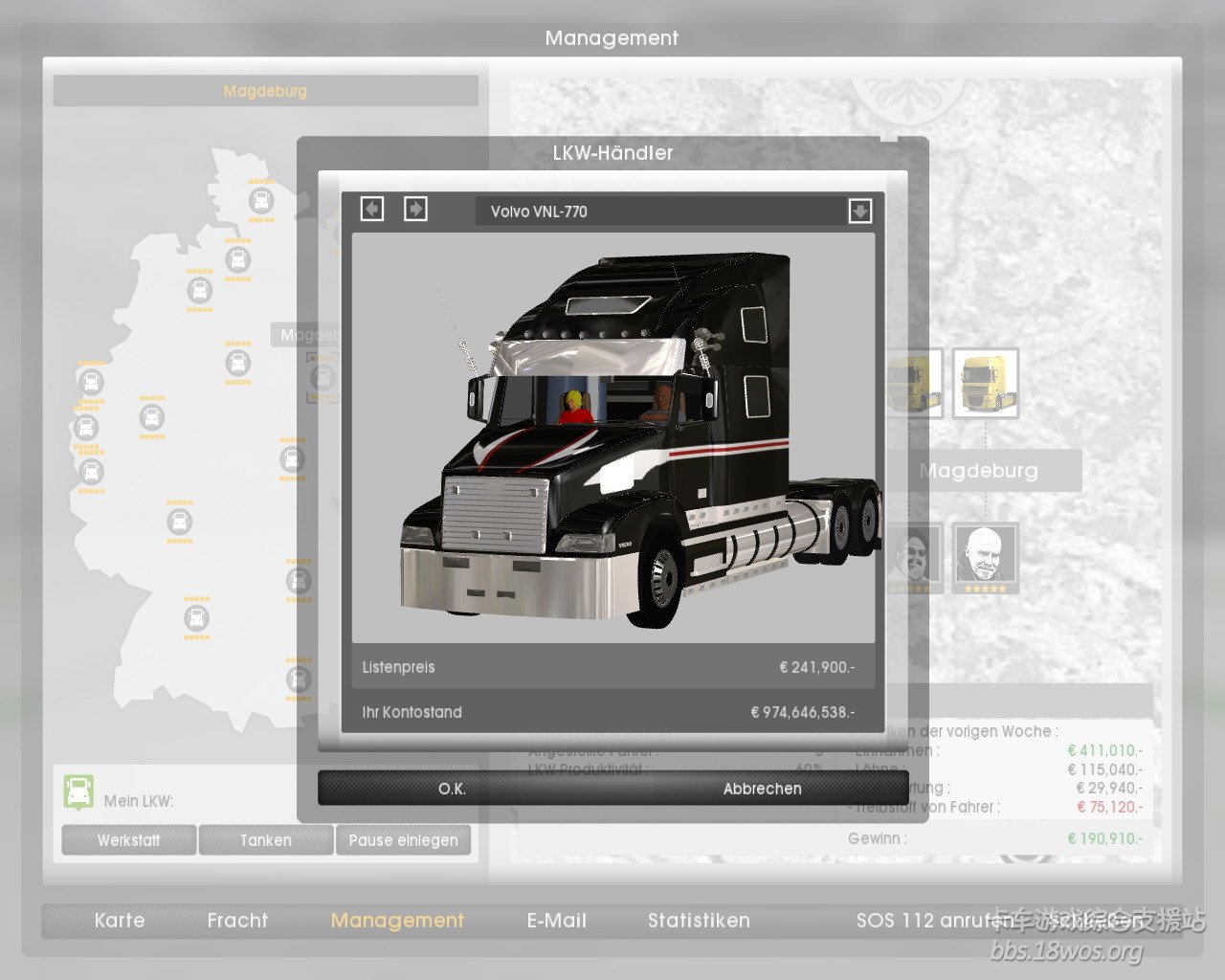Click the Ihr Kontostand label
Image resolution: width=1225 pixels, height=980 pixels.
(412, 712)
